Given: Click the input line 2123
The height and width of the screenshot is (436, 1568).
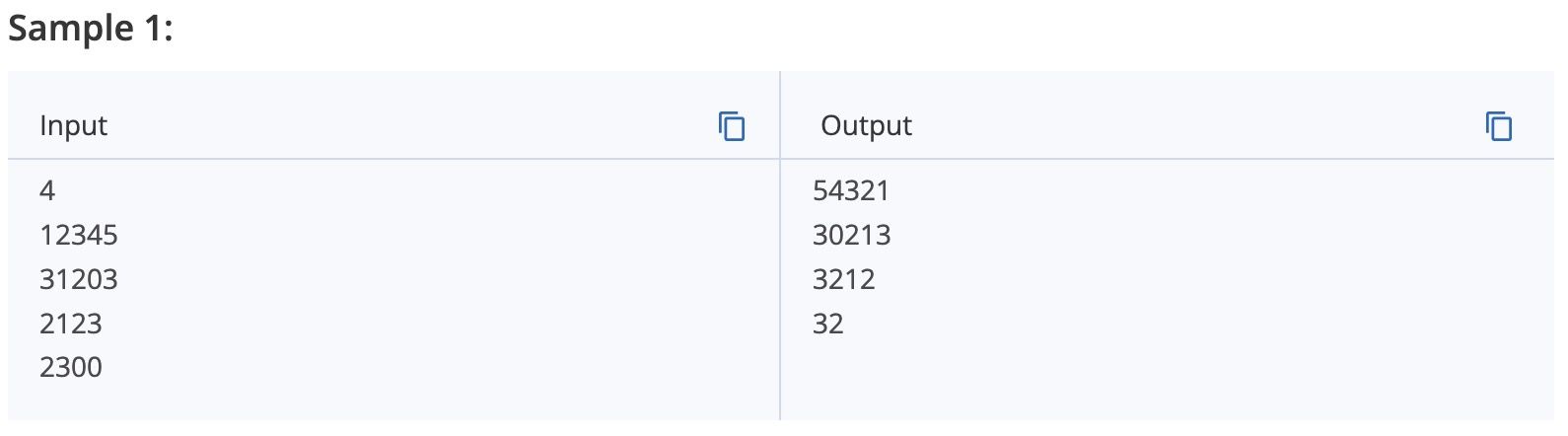Looking at the screenshot, I should click(71, 324).
